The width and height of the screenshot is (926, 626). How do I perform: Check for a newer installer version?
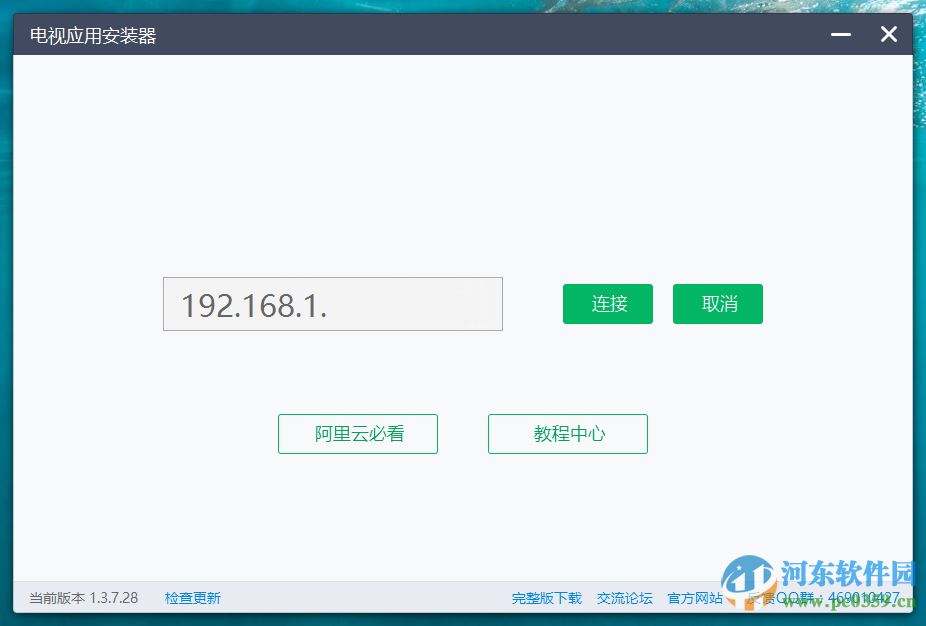(x=192, y=597)
